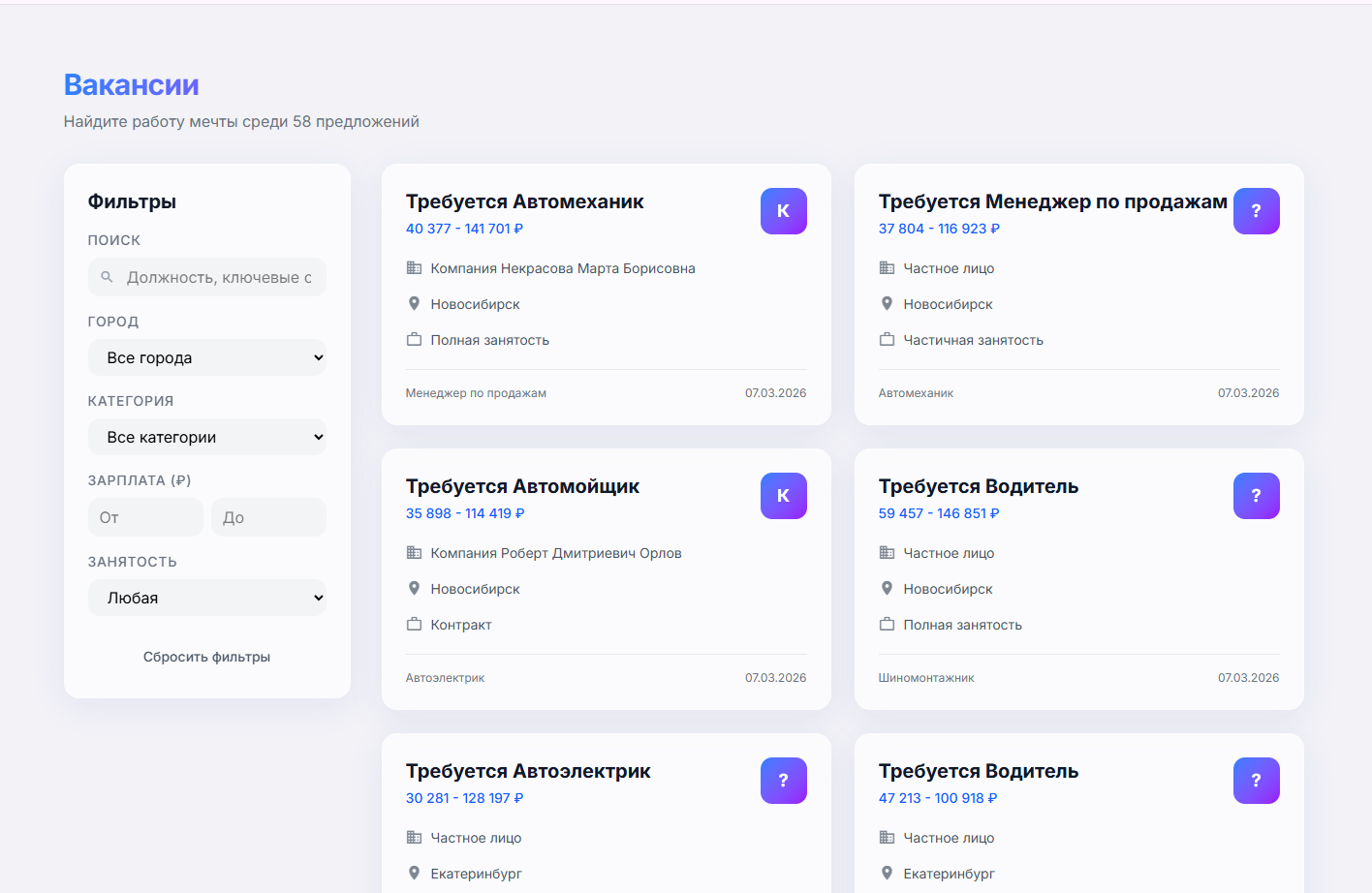Image resolution: width=1372 pixels, height=893 pixels.
Task: Click the До maximum salary field
Action: click(268, 517)
